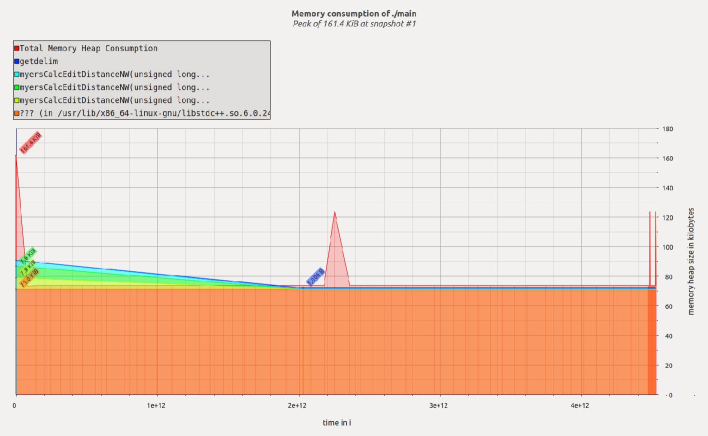Viewport: 708px width, 436px height.
Task: Click the '120' y-axis tick label
Action: tap(668, 218)
